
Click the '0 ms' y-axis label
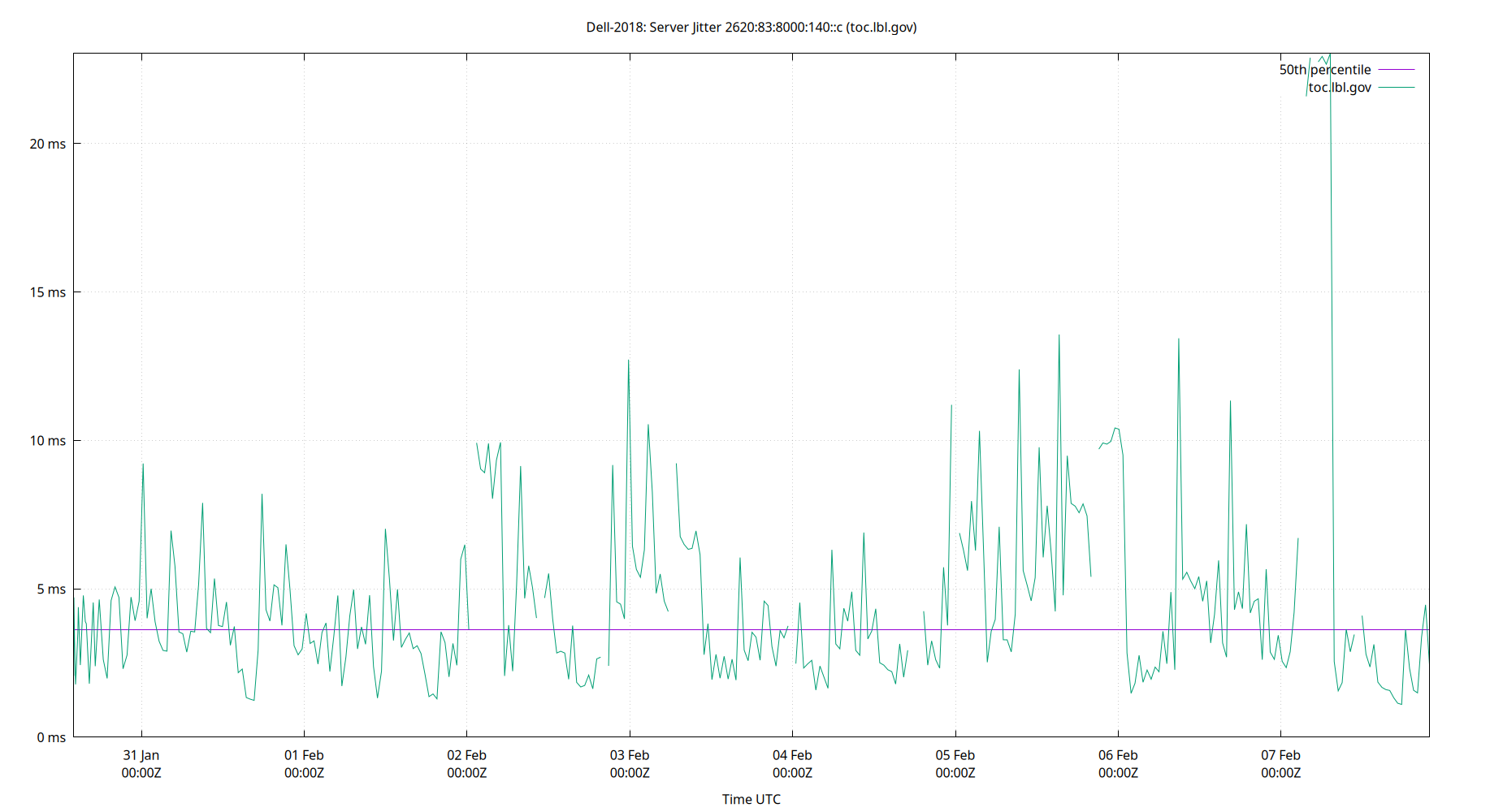click(52, 737)
